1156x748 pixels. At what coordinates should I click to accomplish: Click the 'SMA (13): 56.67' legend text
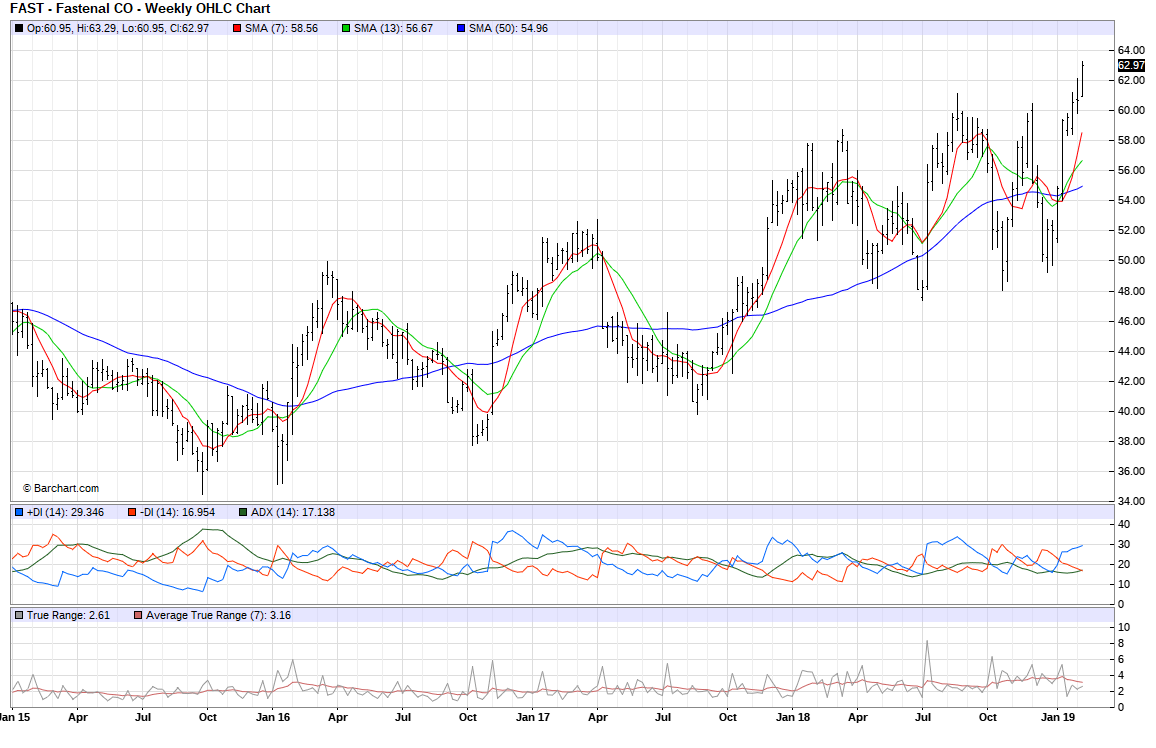click(x=394, y=29)
